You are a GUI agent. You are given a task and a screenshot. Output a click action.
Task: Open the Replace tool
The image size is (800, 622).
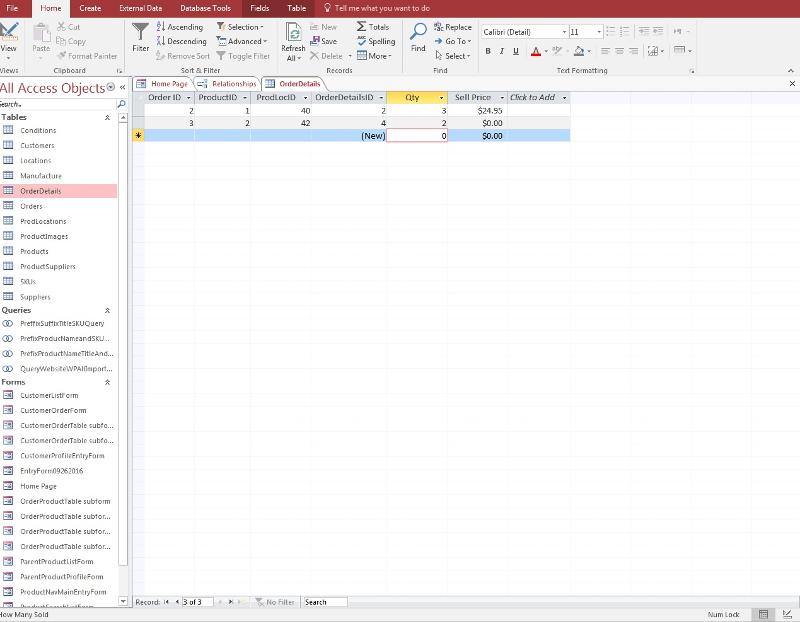coord(453,27)
